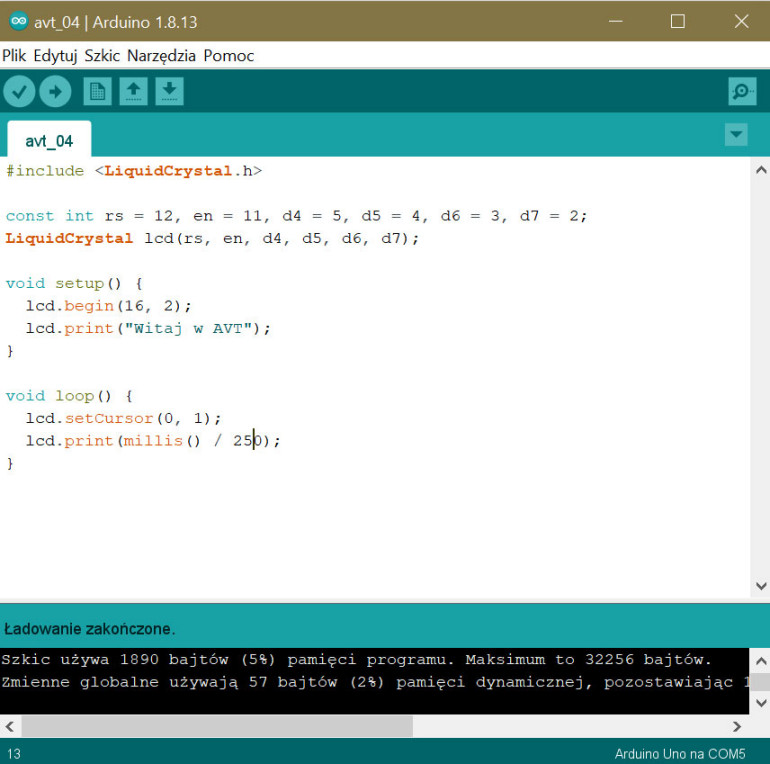This screenshot has height=764, width=770.
Task: Close the Arduino window
Action: tap(741, 21)
